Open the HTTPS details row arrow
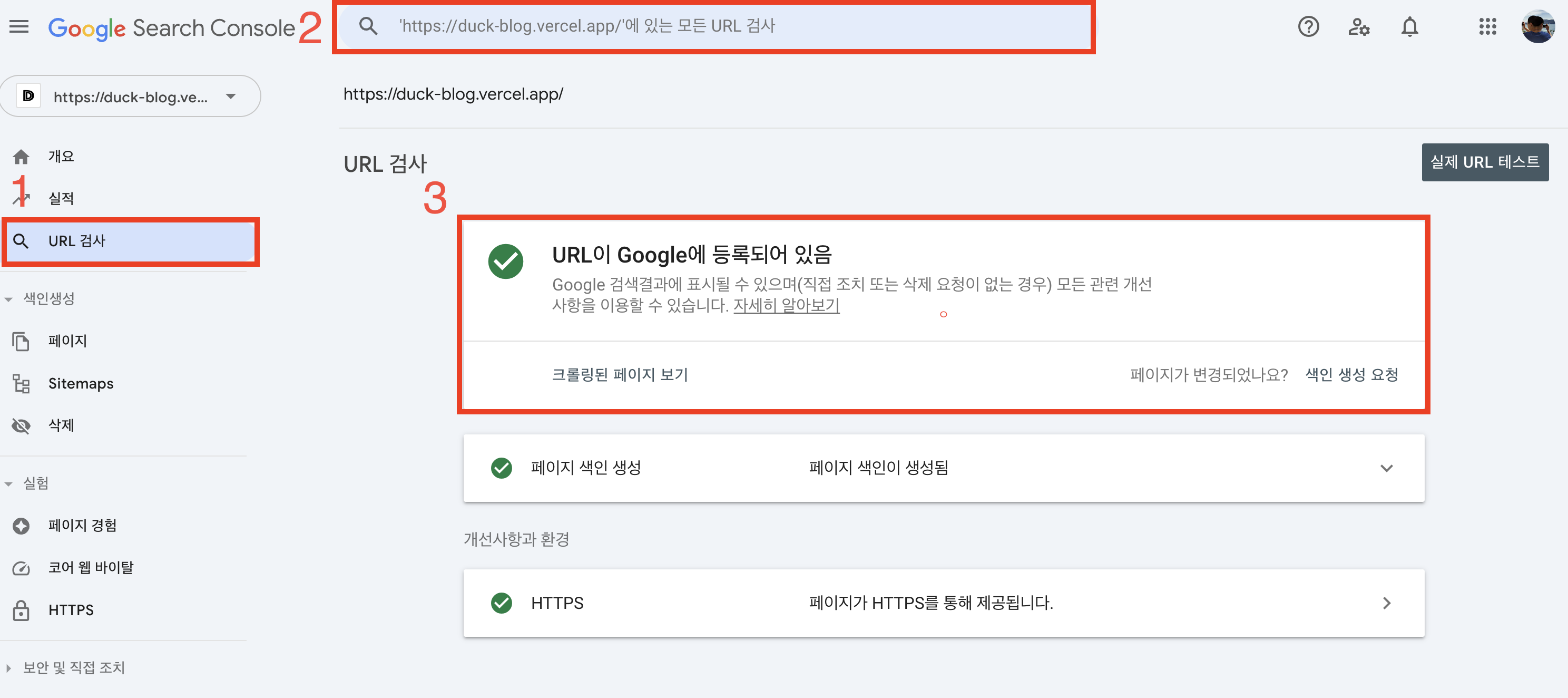The image size is (1568, 698). (1386, 603)
